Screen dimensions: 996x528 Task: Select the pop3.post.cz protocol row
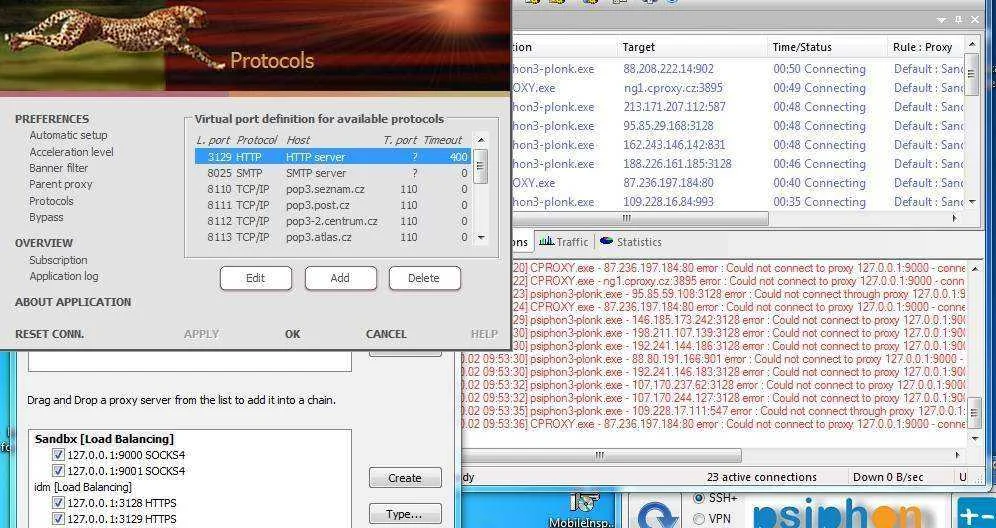coord(333,205)
